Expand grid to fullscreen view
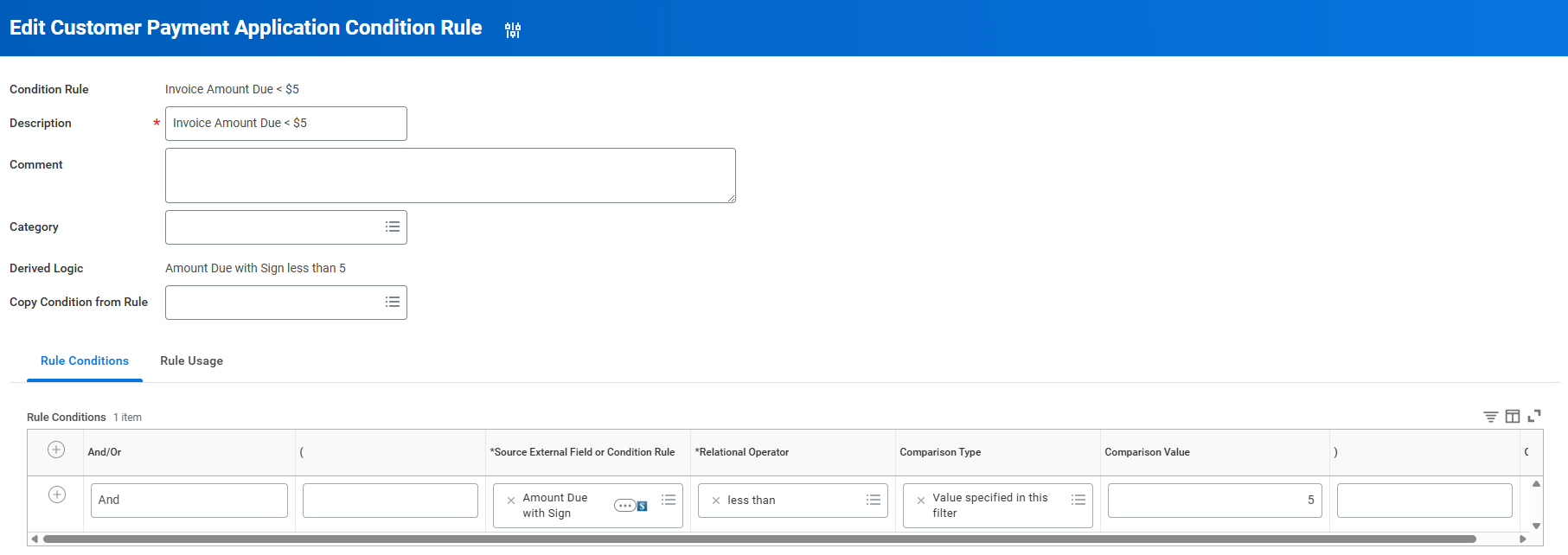Viewport: 1568px width, 555px height. tap(1534, 417)
